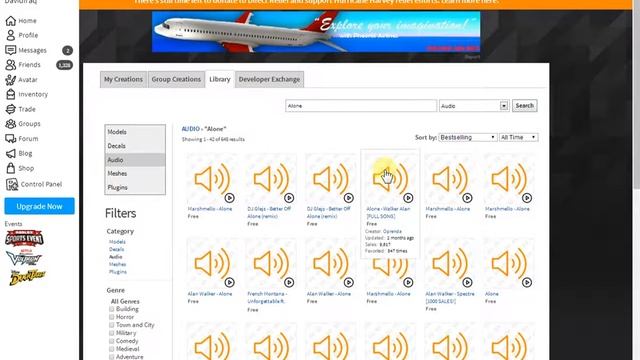Open Inventory from the sidebar
Viewport: 640px width, 360px height.
(x=27, y=94)
